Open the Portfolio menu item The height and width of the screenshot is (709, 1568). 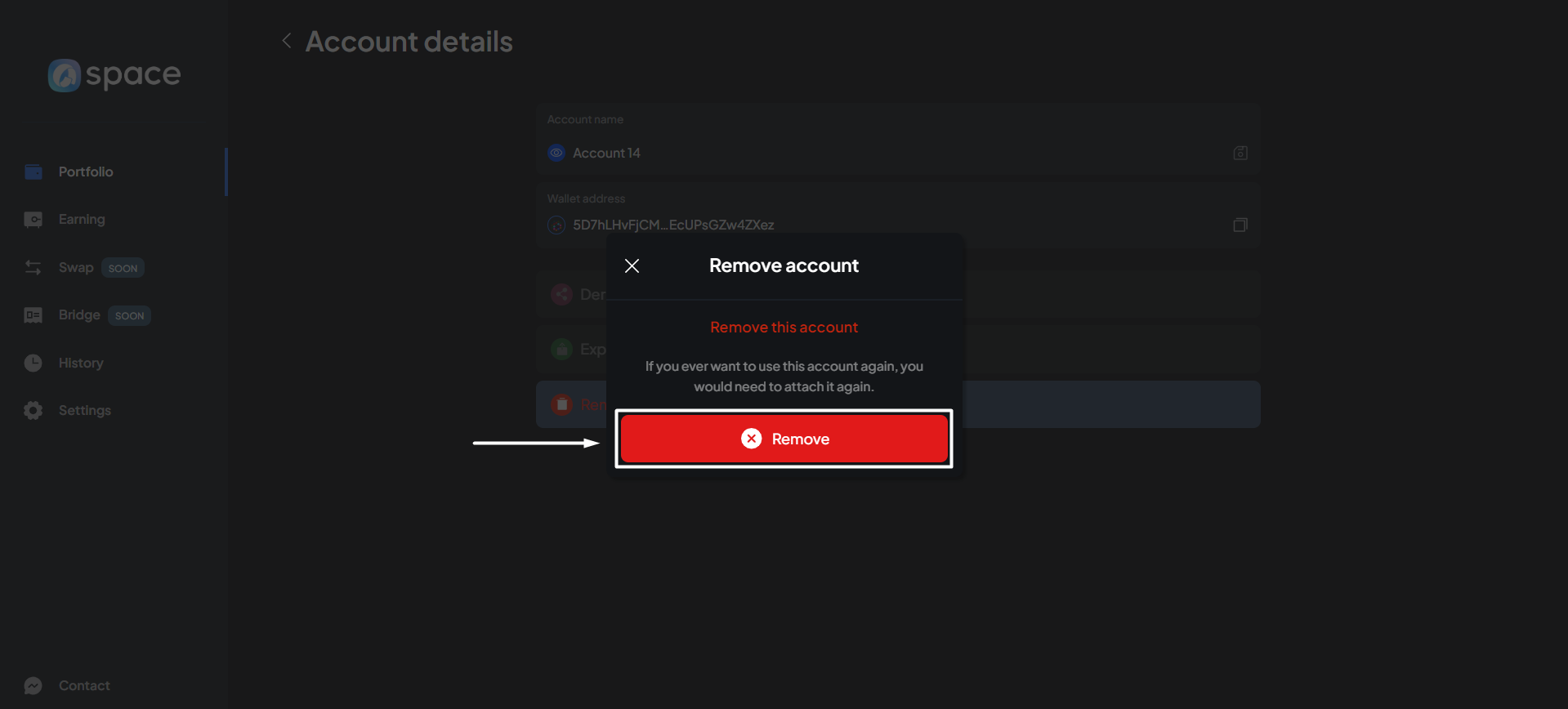click(86, 172)
